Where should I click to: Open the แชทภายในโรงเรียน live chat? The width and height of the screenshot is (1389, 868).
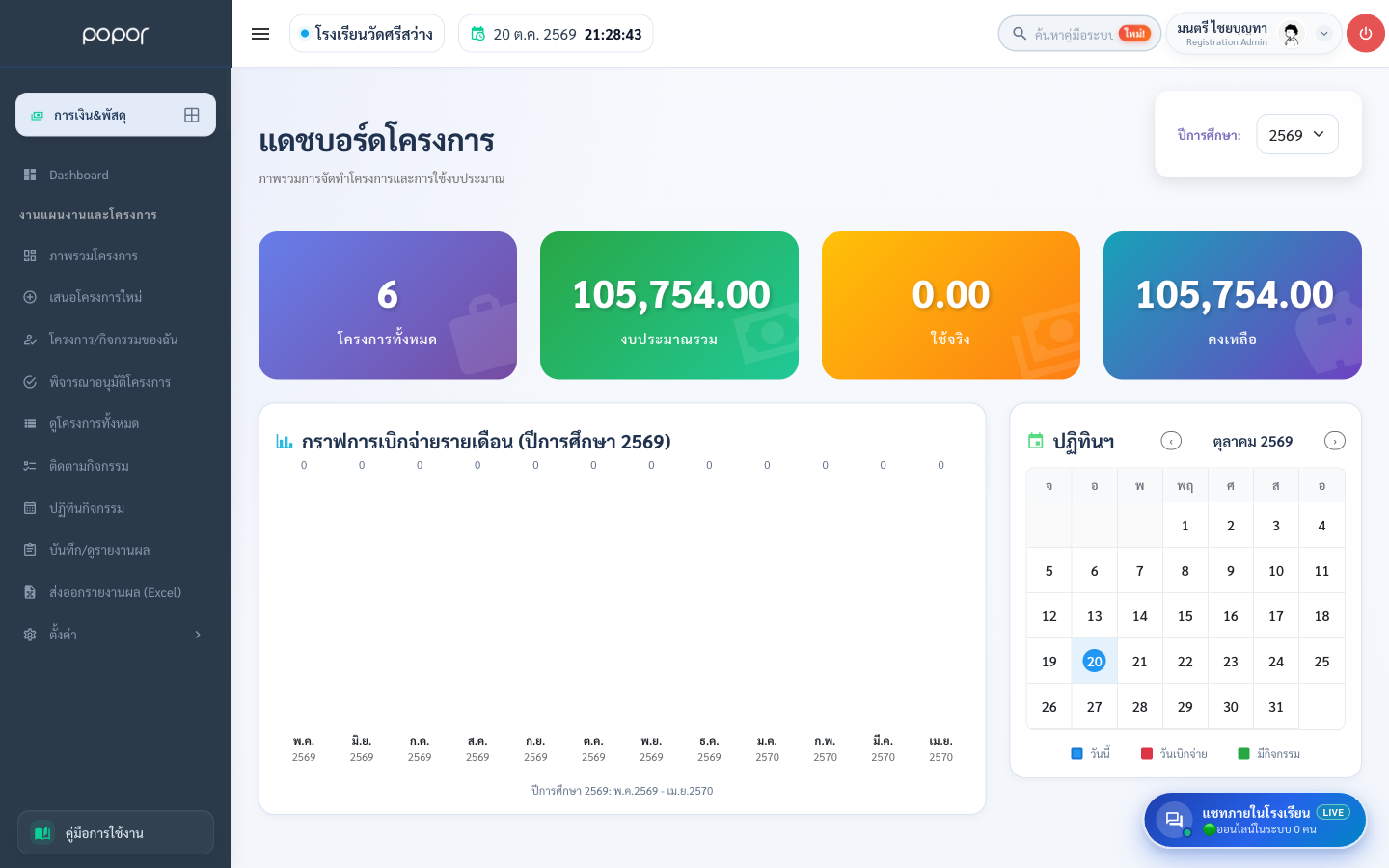click(1255, 820)
